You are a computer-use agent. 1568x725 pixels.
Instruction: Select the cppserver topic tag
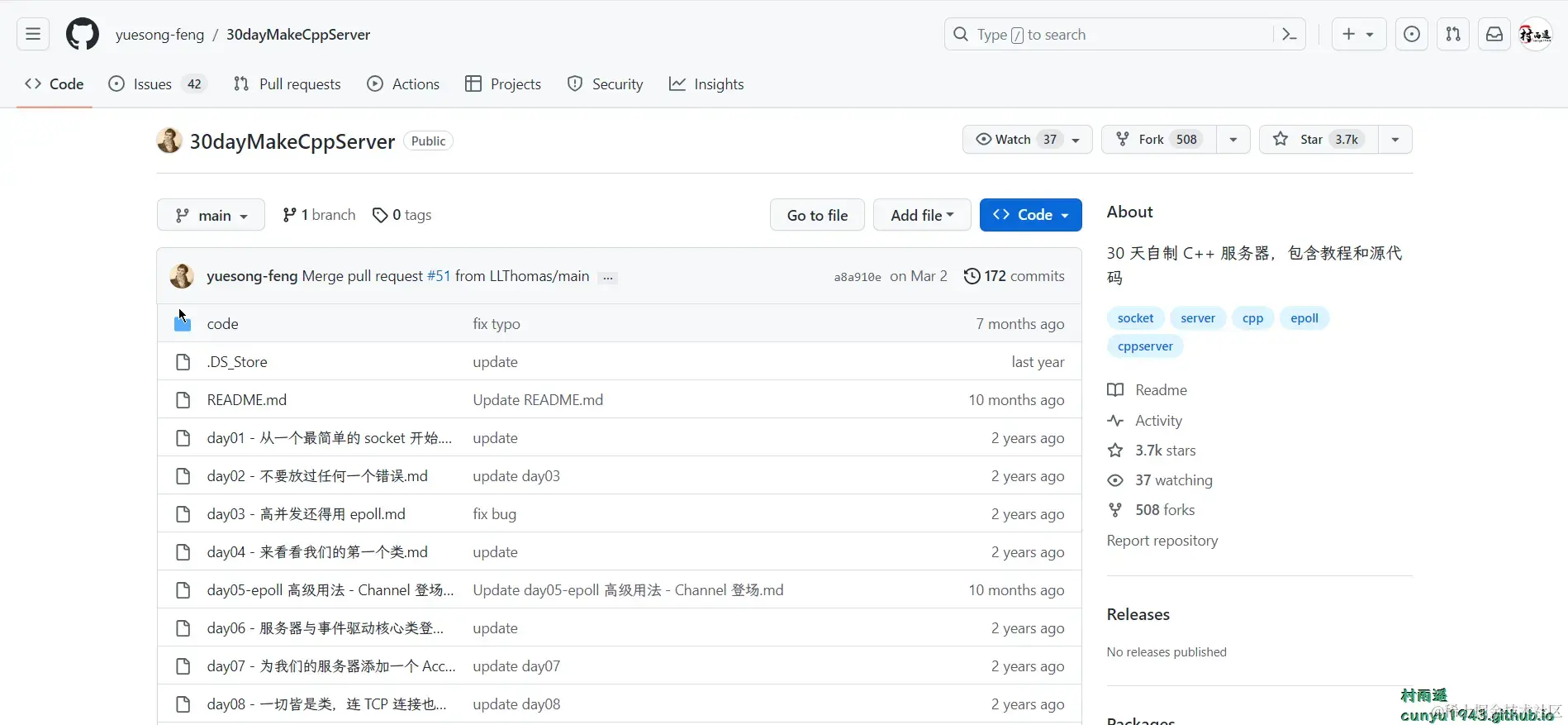point(1145,346)
